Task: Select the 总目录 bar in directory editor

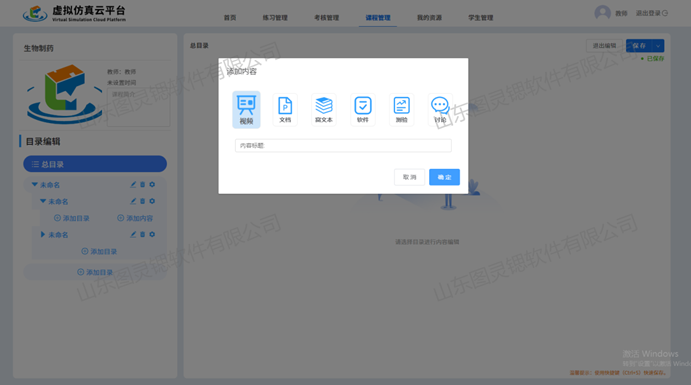Action: [95, 164]
